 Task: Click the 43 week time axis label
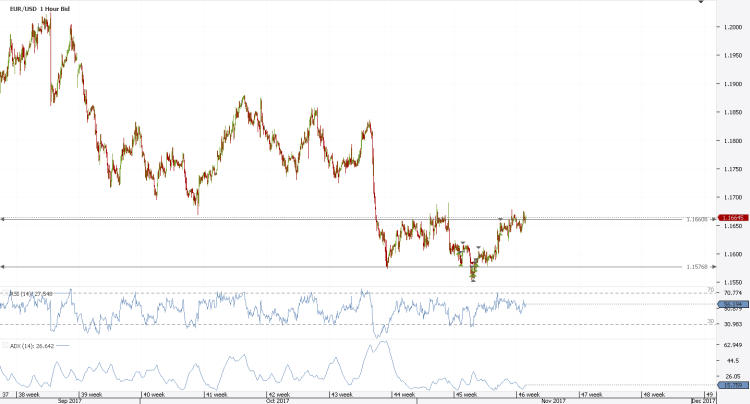click(x=342, y=395)
